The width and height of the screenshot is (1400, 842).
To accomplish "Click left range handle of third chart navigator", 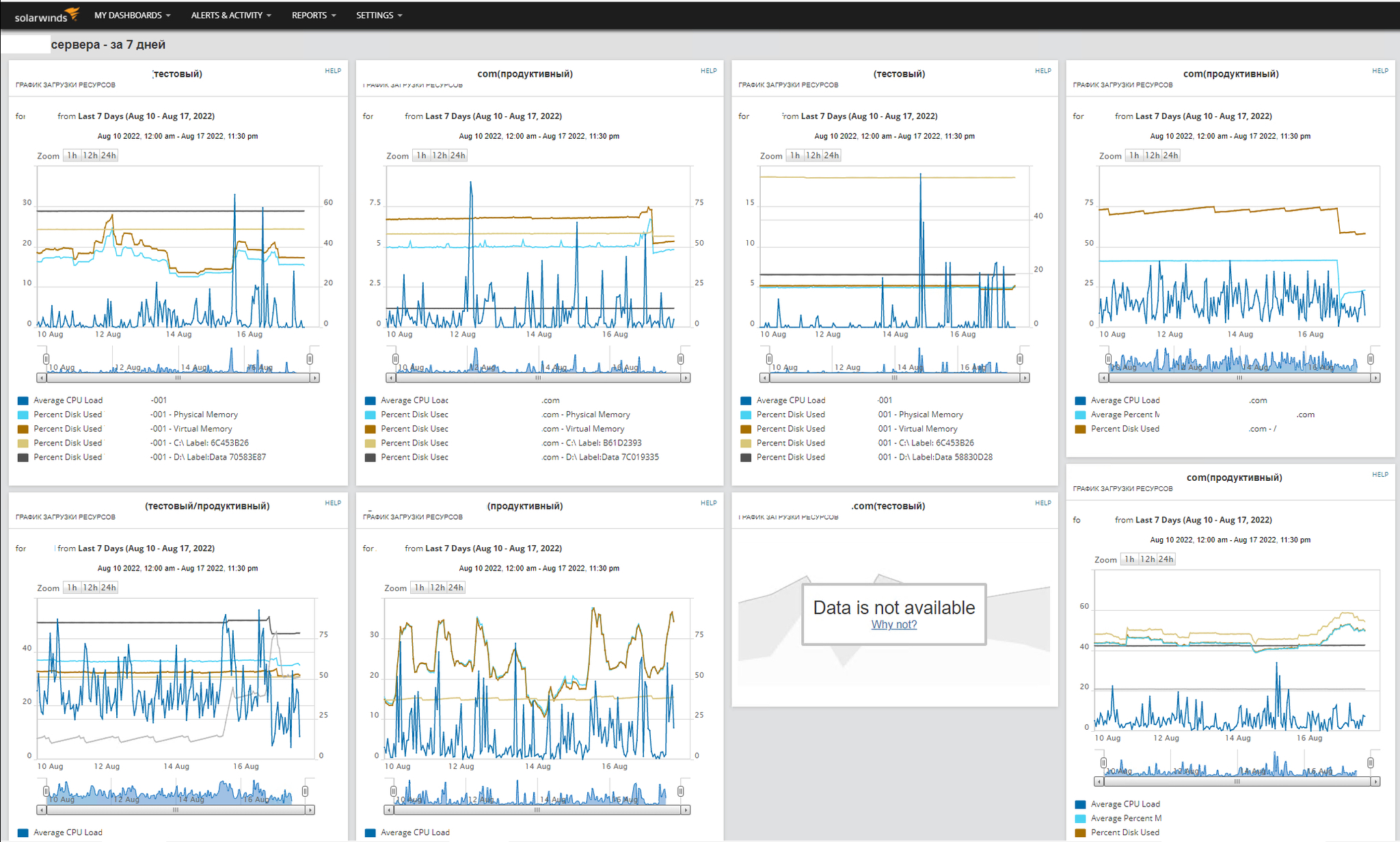I will [x=769, y=359].
